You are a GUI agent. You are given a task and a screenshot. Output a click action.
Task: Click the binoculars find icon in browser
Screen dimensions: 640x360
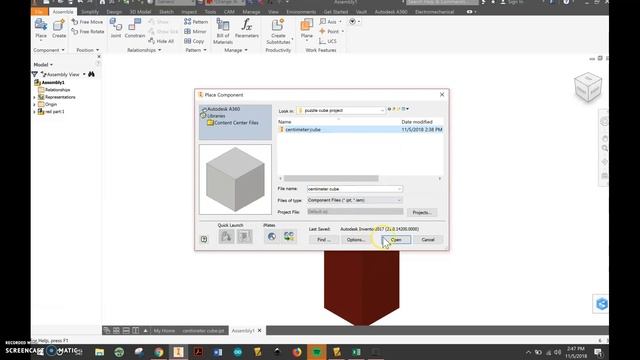[91, 74]
